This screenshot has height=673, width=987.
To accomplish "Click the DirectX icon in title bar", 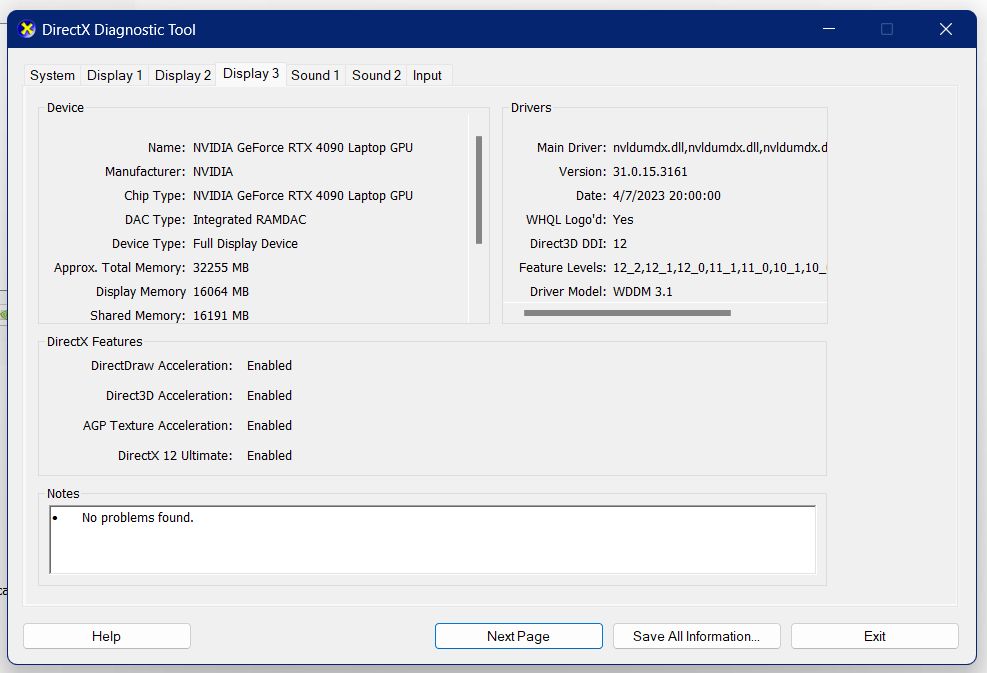I will pyautogui.click(x=27, y=30).
